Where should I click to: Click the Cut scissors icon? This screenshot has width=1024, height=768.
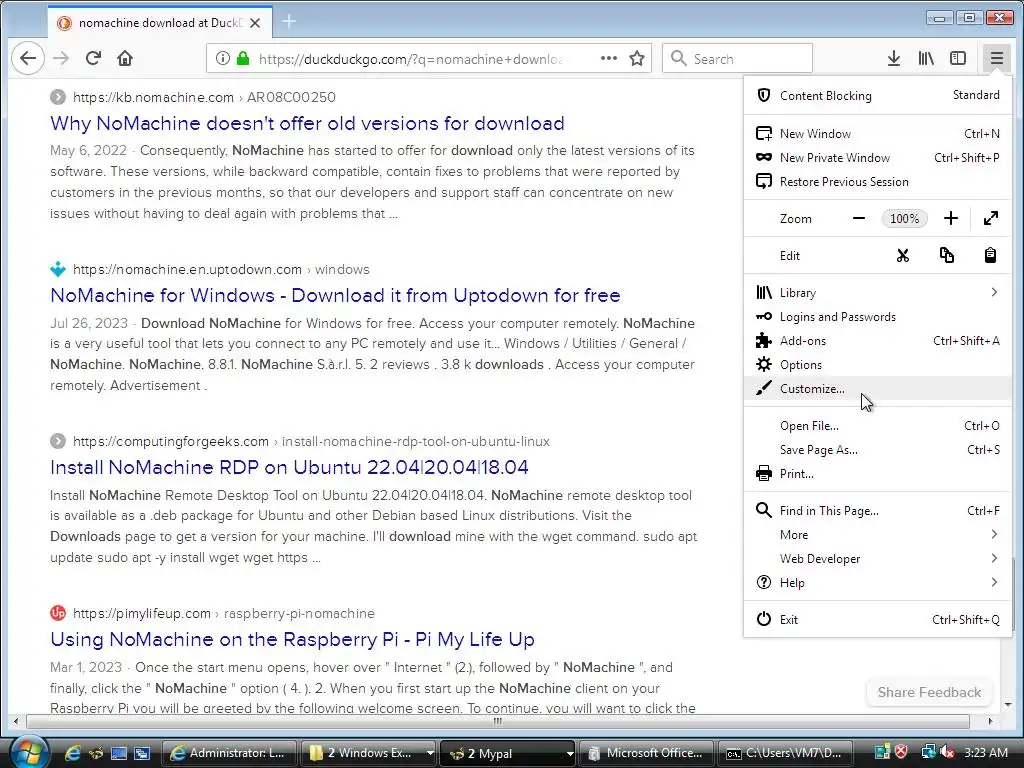[x=903, y=255]
